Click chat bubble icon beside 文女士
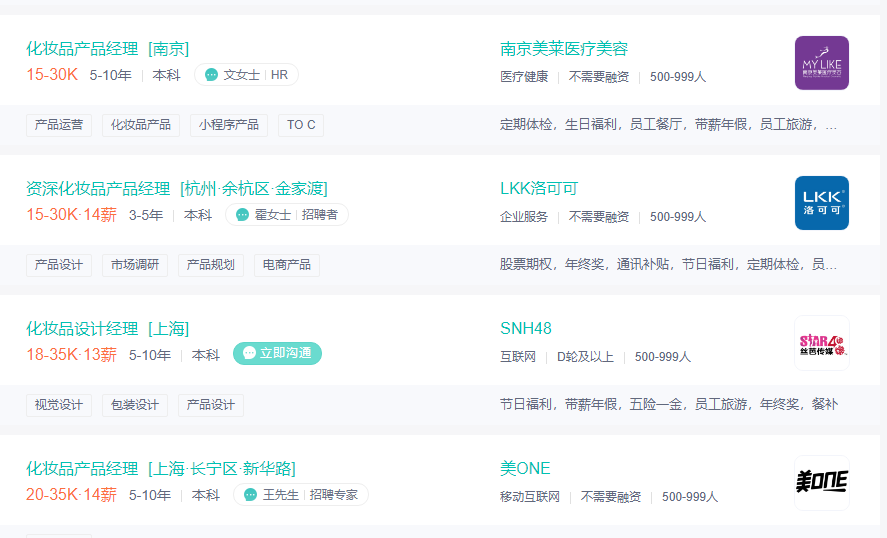The image size is (887, 538). pyautogui.click(x=212, y=75)
